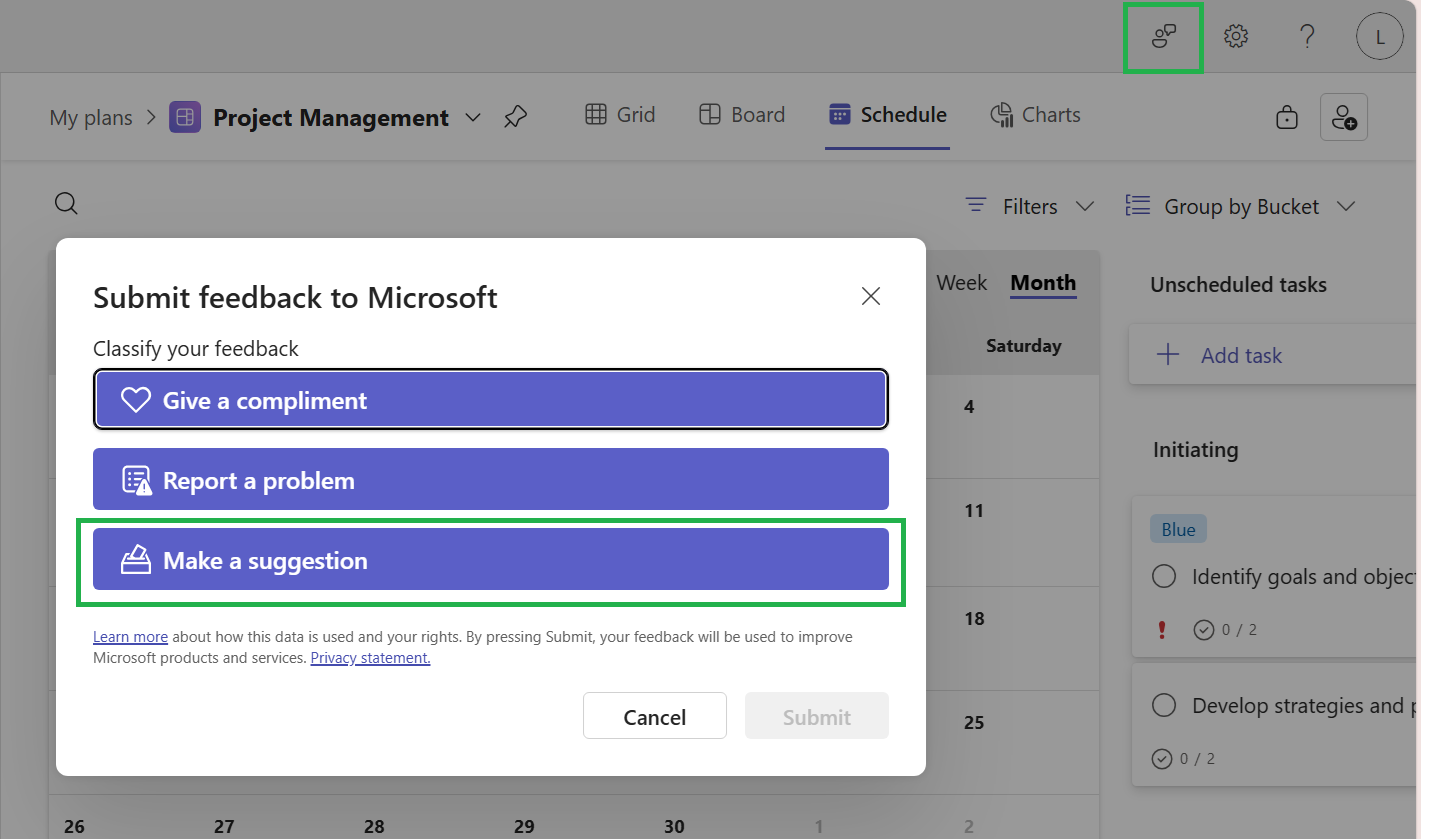Click the Project Management plan title
This screenshot has height=839, width=1455.
coord(331,118)
